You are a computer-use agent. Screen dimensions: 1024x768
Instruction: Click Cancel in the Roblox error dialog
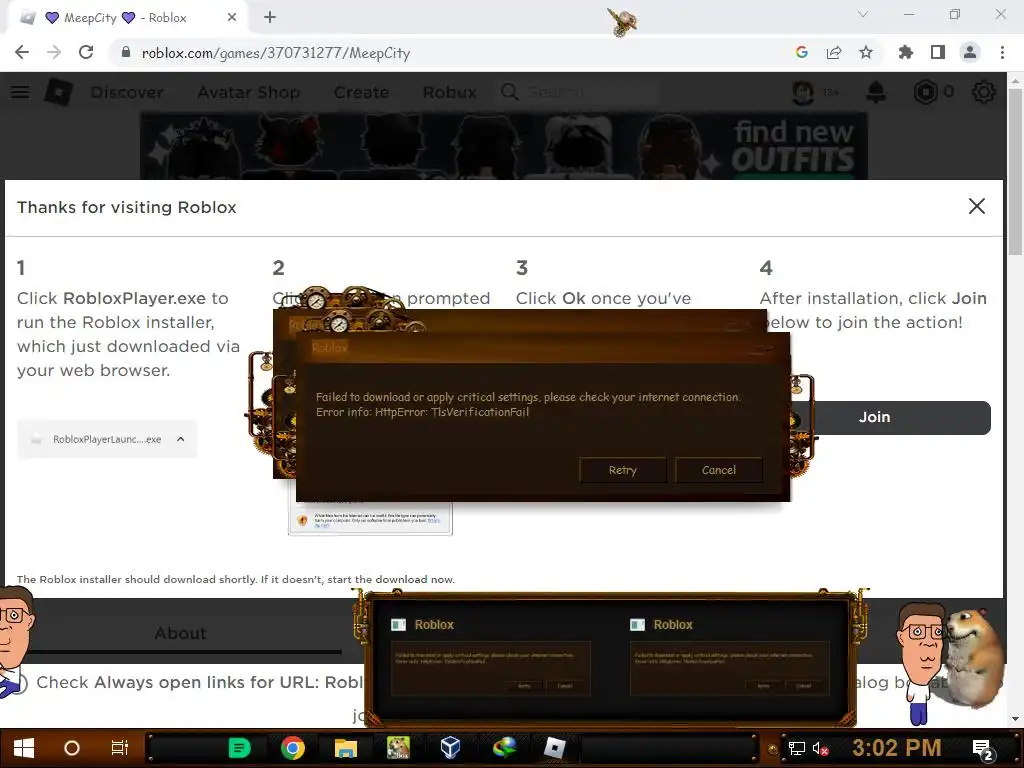point(718,470)
